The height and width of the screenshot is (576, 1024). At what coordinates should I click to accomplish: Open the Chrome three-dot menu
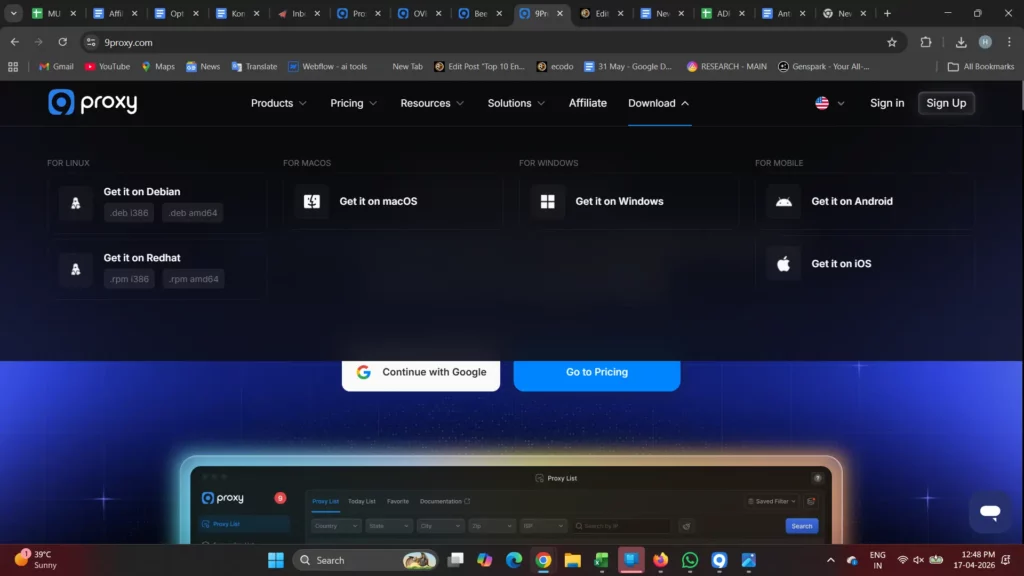coord(1009,42)
